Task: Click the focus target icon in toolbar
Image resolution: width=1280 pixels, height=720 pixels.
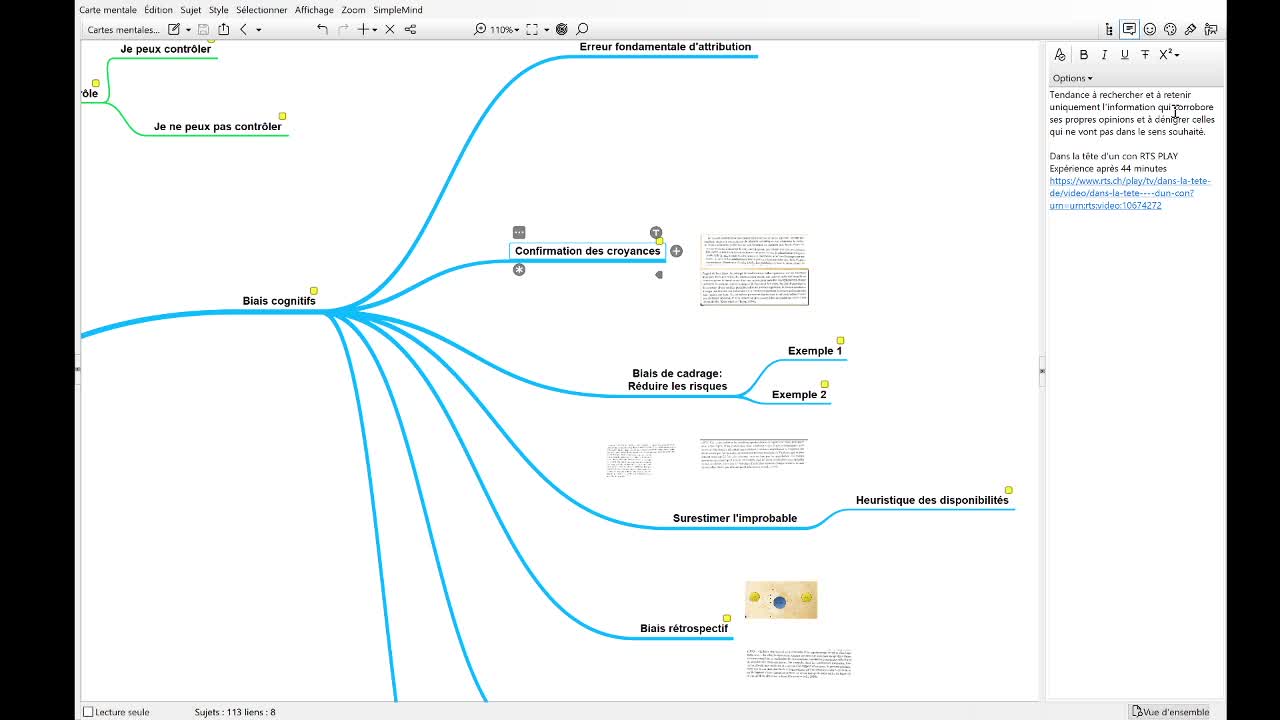Action: 561,29
